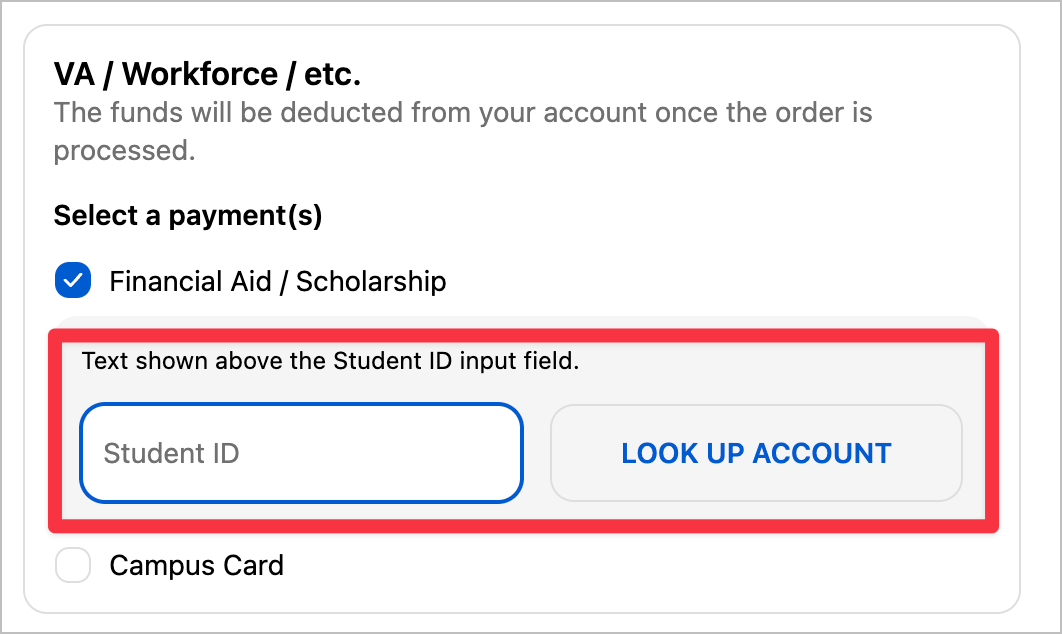Click the empty box icon beside Campus Card
This screenshot has width=1062, height=634.
(73, 565)
